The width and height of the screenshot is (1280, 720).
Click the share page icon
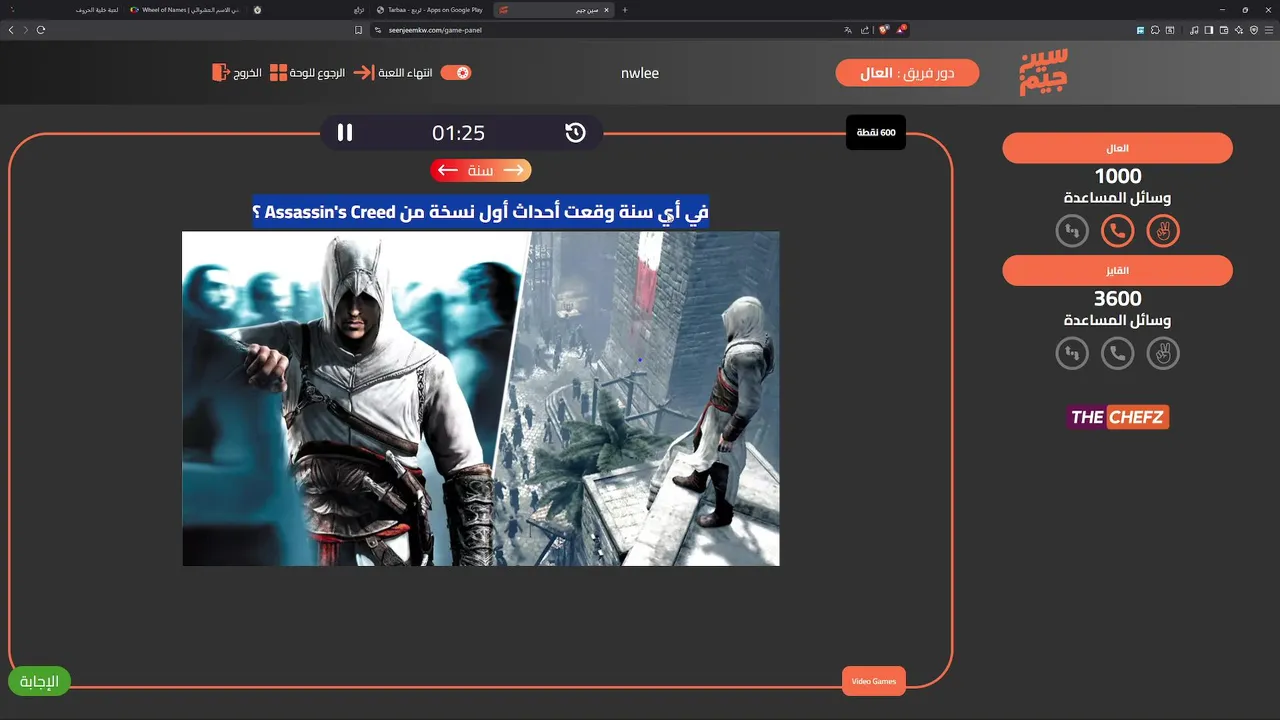pos(864,30)
